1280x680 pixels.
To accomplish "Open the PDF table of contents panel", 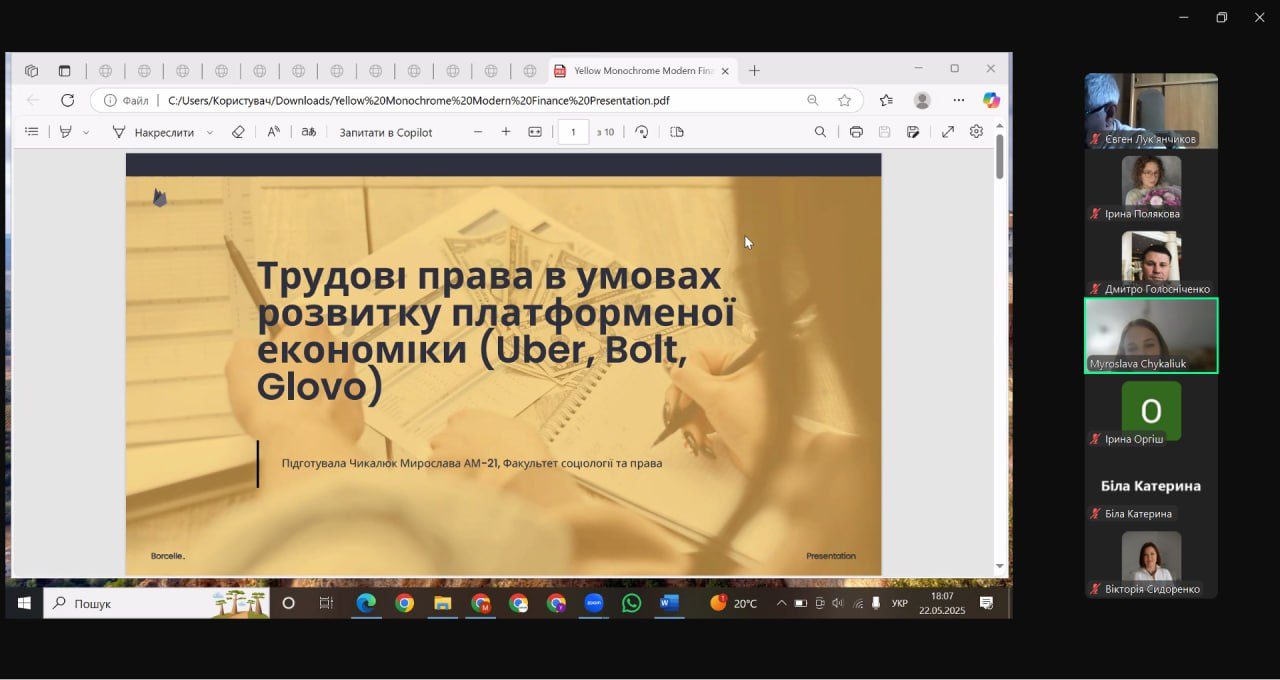I will [x=32, y=132].
